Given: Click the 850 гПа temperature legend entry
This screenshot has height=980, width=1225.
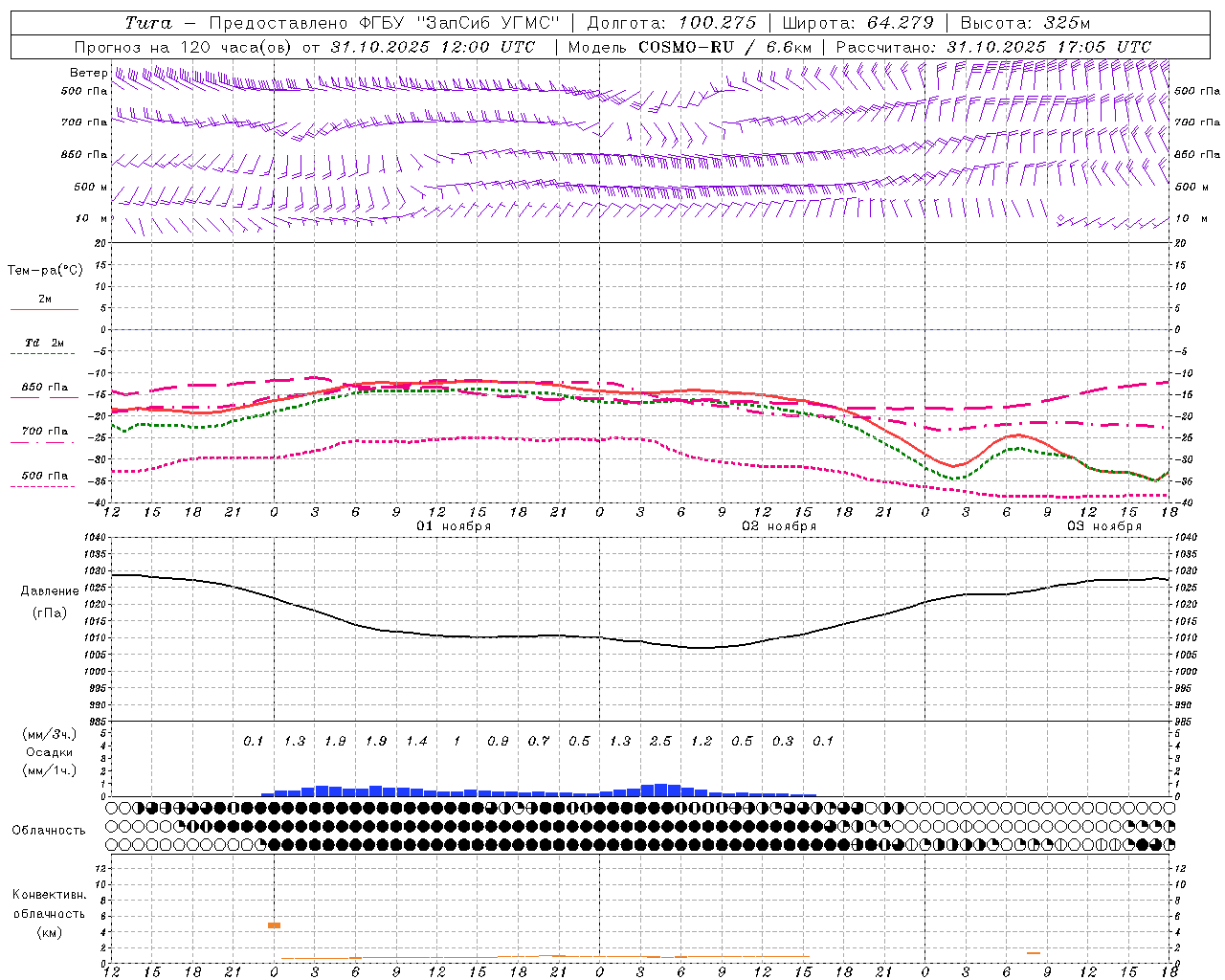Looking at the screenshot, I should (45, 388).
